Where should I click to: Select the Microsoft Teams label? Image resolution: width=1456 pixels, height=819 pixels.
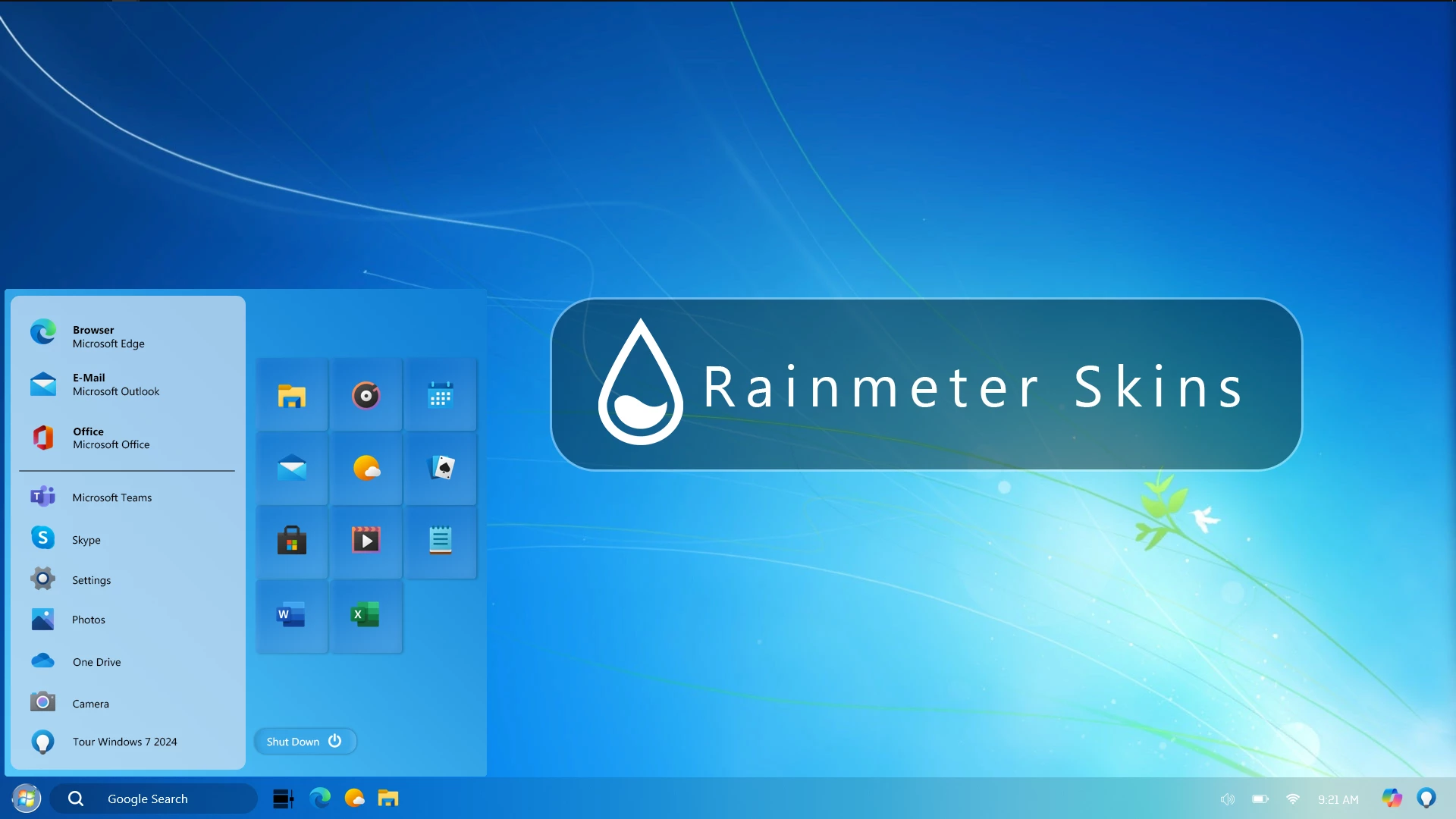[x=112, y=497]
